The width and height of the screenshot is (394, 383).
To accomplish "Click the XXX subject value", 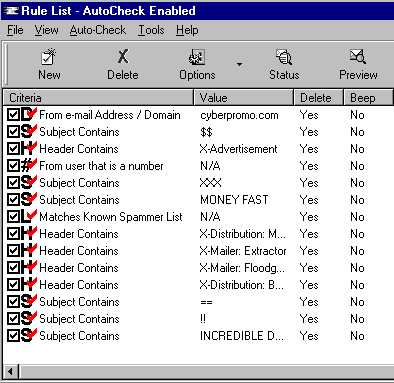I will (x=210, y=183).
